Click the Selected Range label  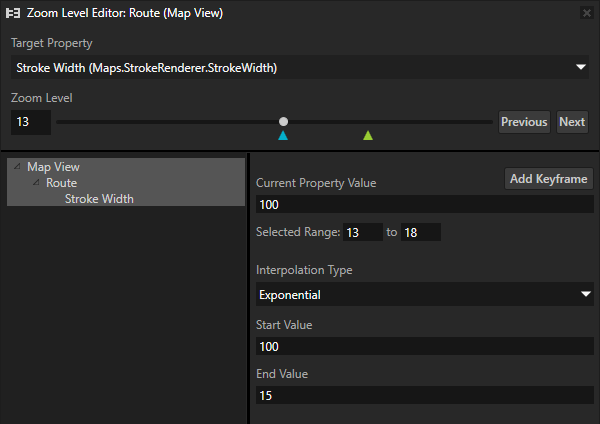tap(298, 232)
